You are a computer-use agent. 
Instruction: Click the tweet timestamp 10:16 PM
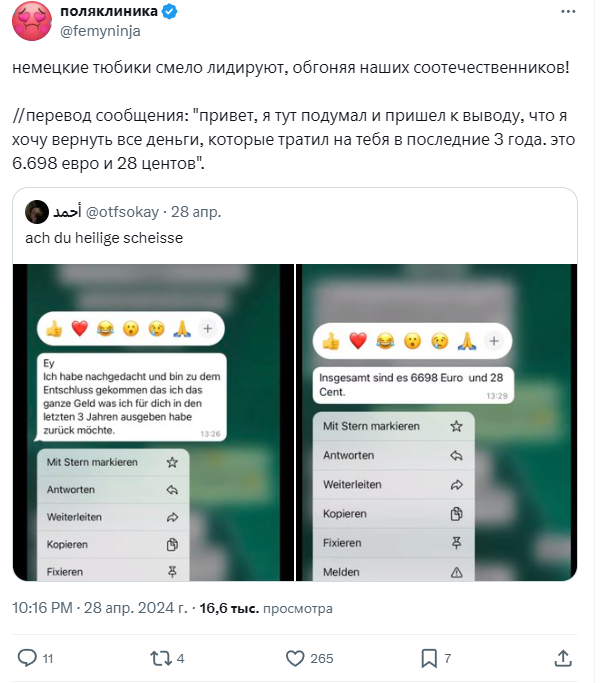click(x=42, y=608)
